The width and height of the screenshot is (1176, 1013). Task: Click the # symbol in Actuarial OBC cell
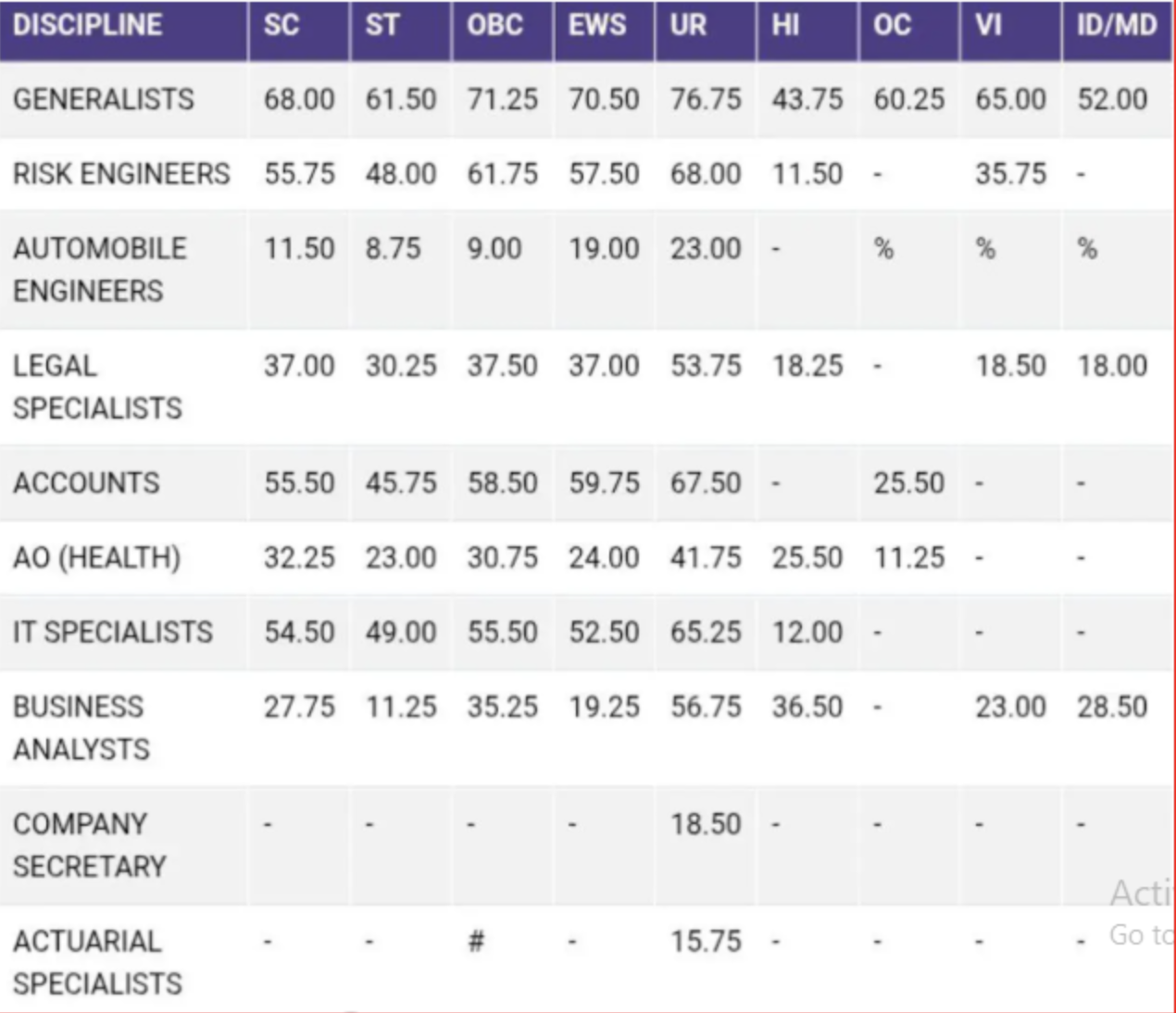pos(476,942)
